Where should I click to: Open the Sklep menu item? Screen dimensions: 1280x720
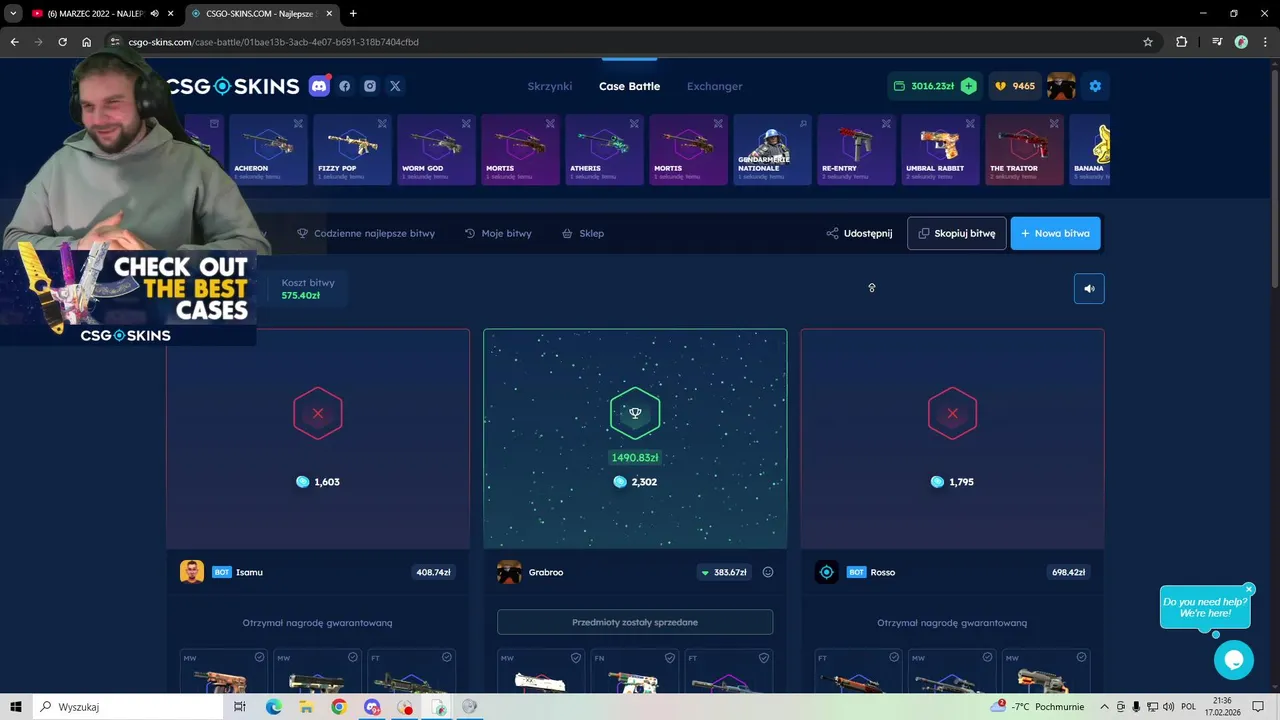tap(583, 233)
